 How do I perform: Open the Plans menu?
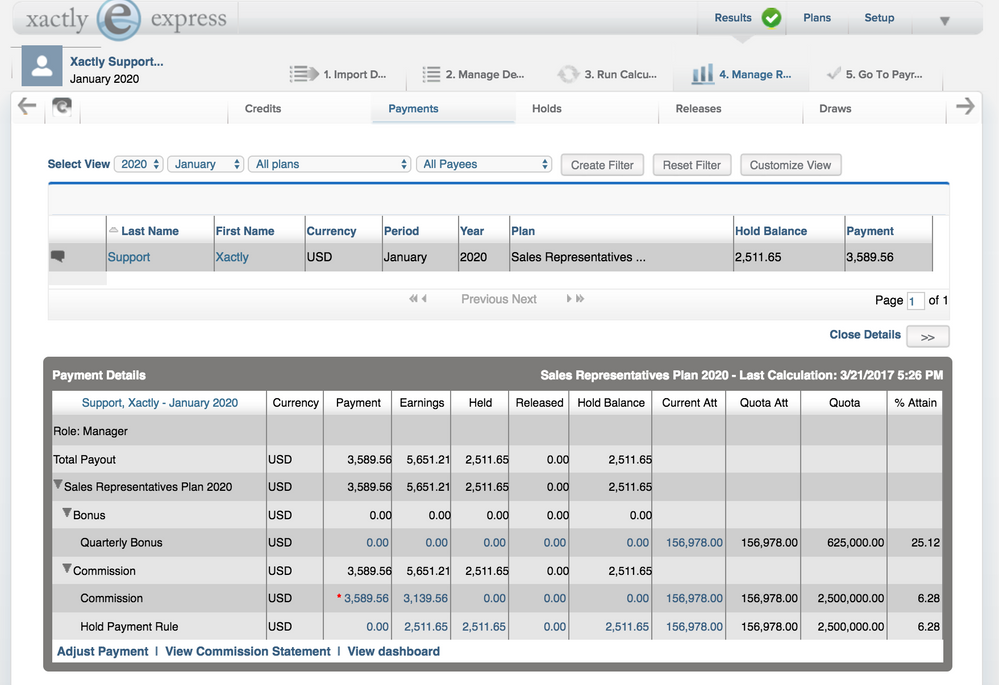click(817, 18)
